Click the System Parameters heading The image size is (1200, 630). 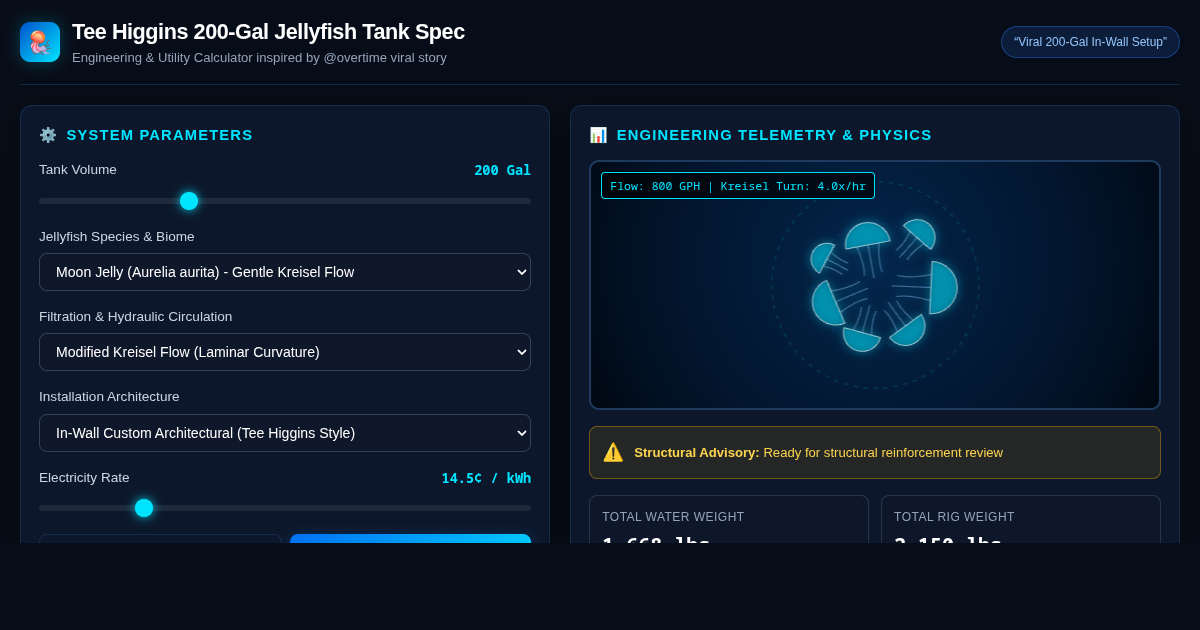pos(160,135)
